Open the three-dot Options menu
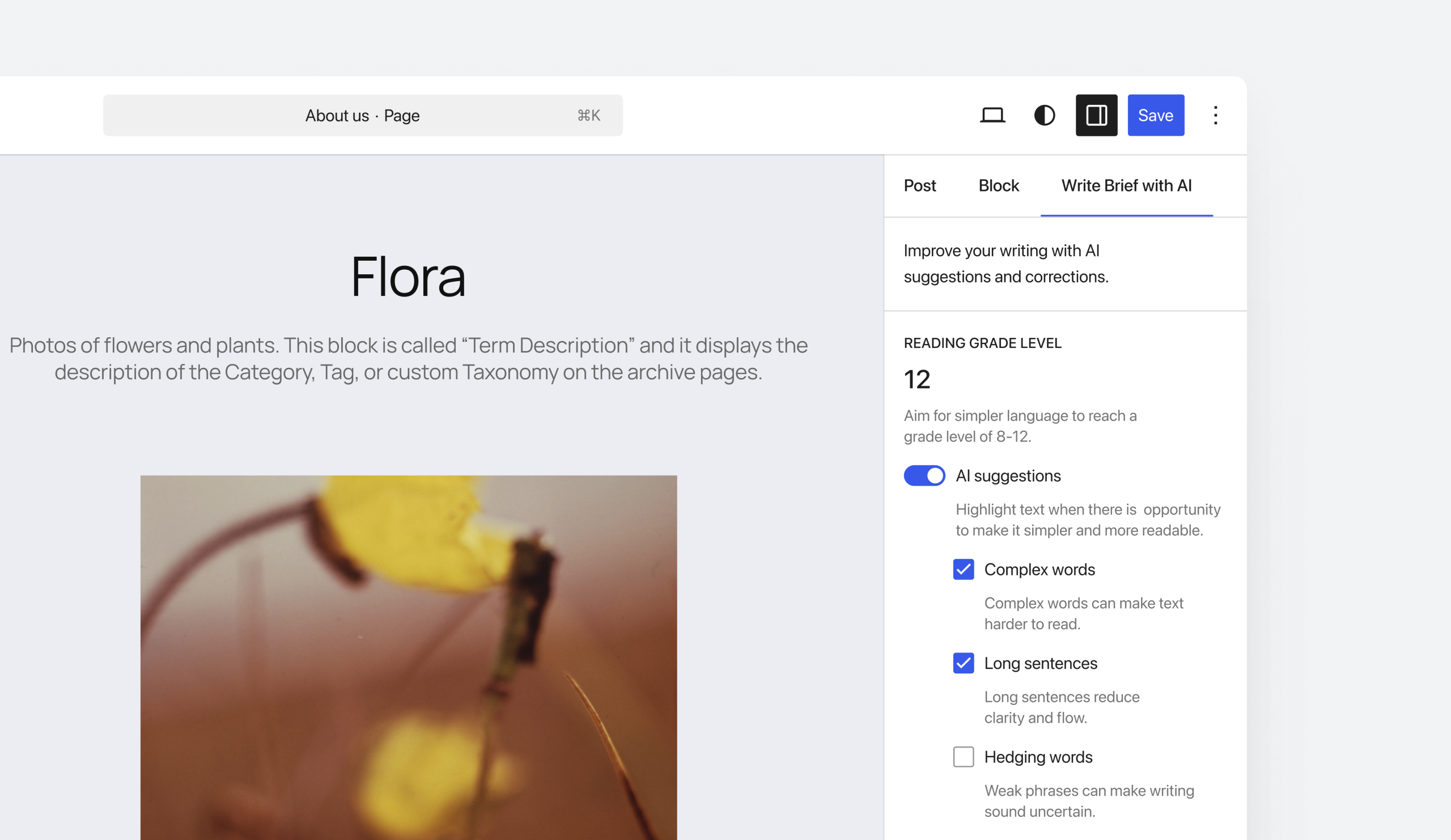Screen dimensions: 1451x840 pyautogui.click(x=1215, y=115)
